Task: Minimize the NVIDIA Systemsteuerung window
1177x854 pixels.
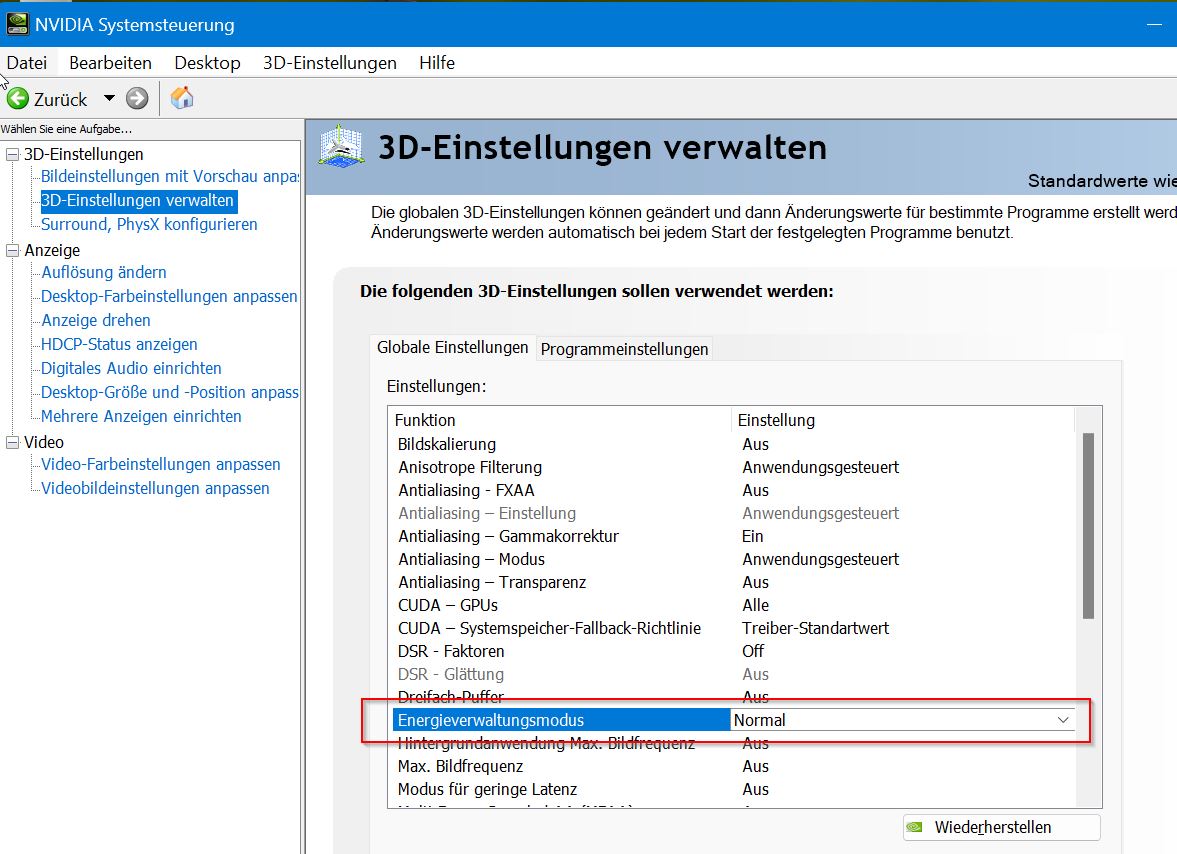Action: [1154, 25]
